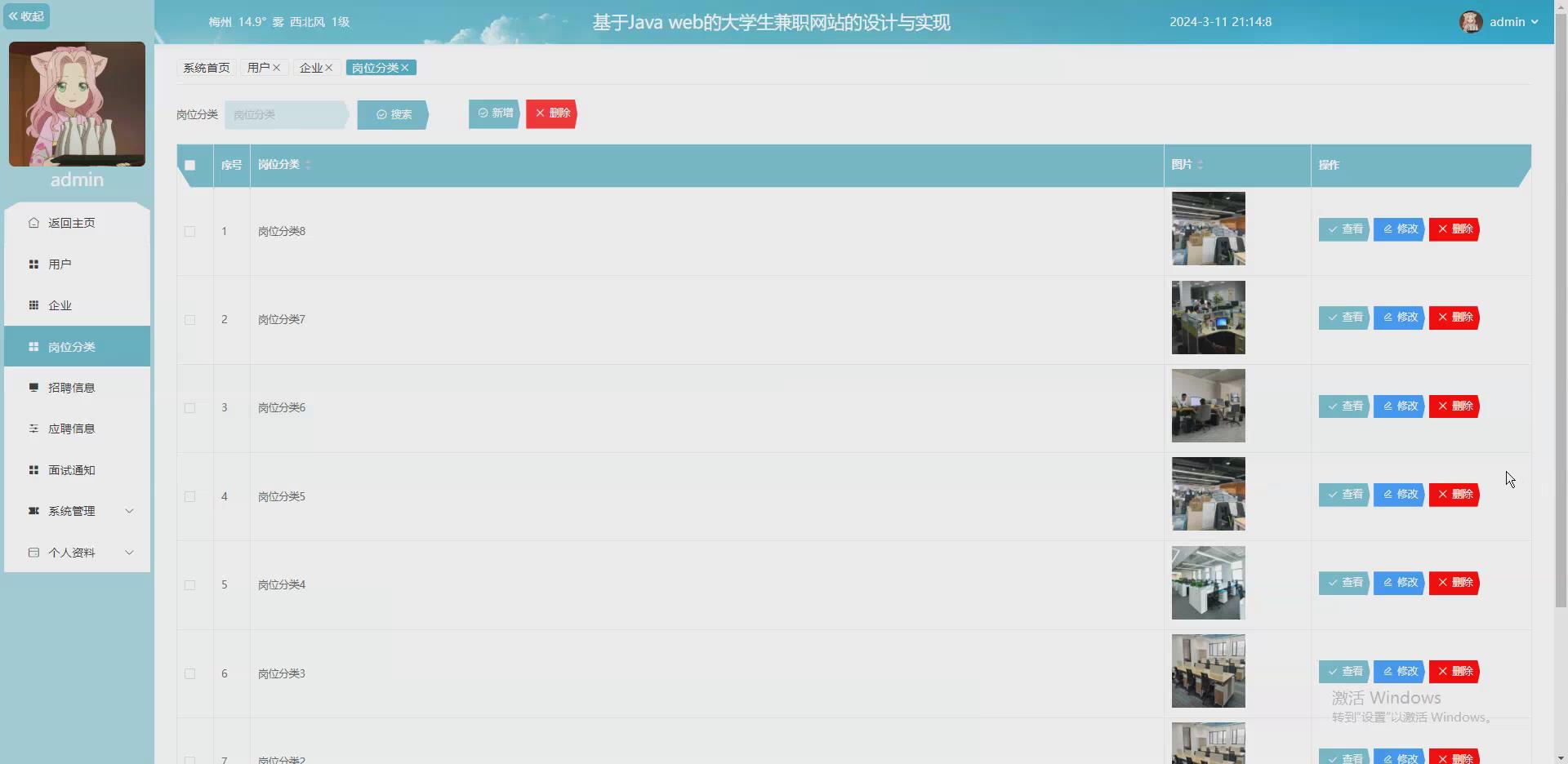Check the checkbox for row 岗位分类3
The width and height of the screenshot is (1568, 764).
pos(190,674)
